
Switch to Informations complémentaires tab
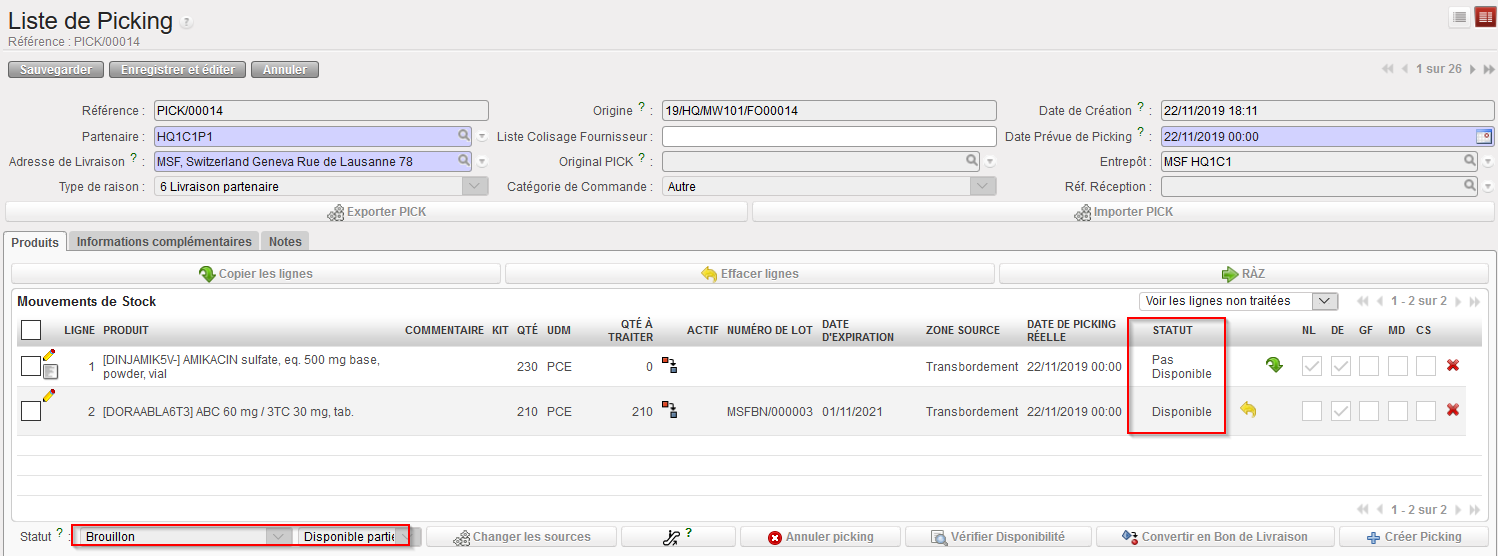click(x=164, y=241)
